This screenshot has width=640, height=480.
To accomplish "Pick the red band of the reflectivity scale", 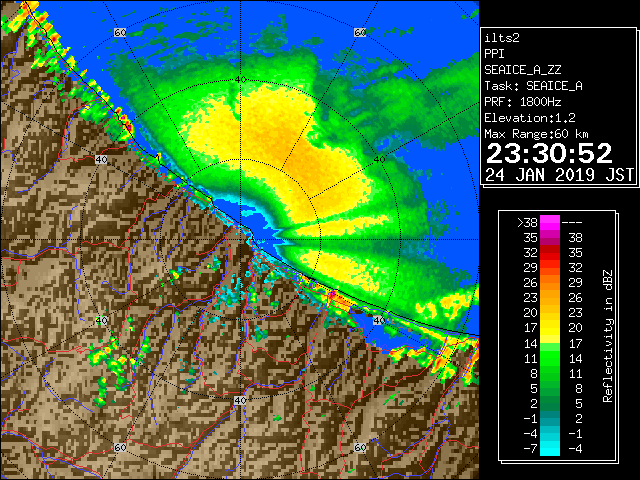I will click(550, 253).
